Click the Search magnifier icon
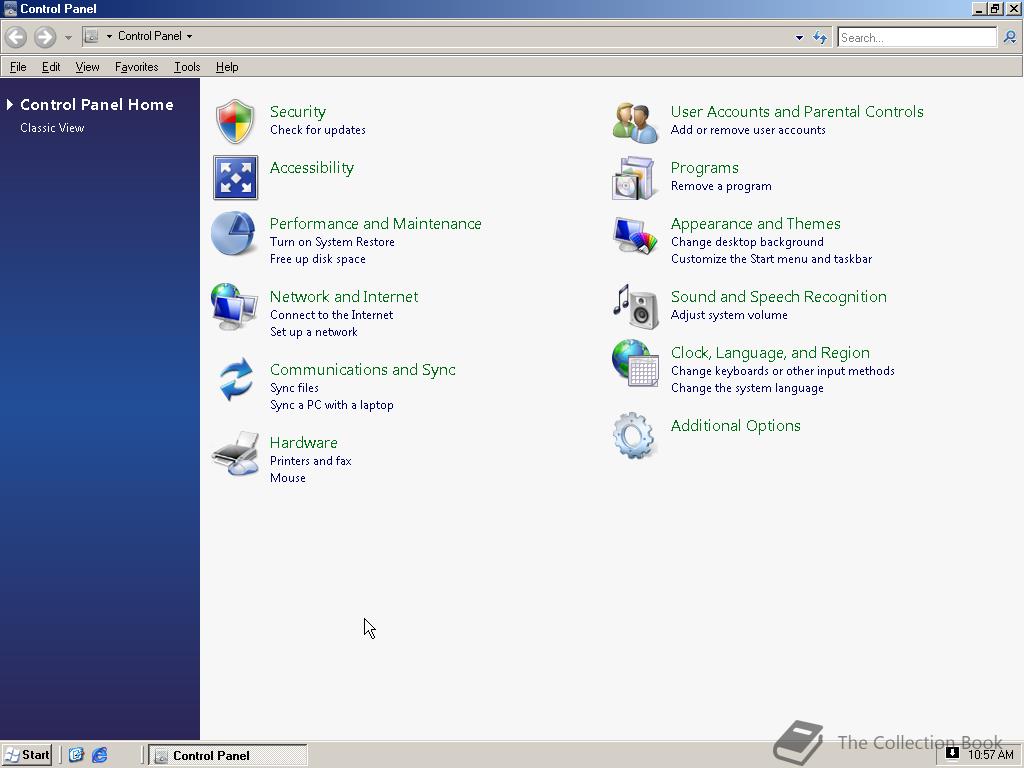 pos(1010,37)
